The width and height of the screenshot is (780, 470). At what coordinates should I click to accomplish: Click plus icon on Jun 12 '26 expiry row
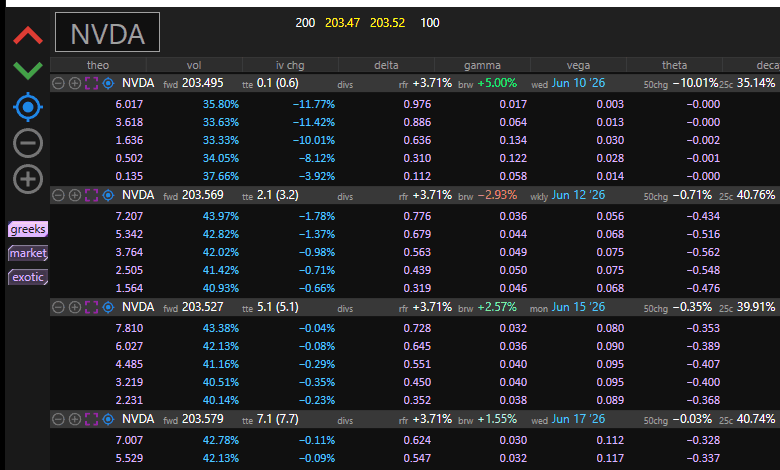75,195
